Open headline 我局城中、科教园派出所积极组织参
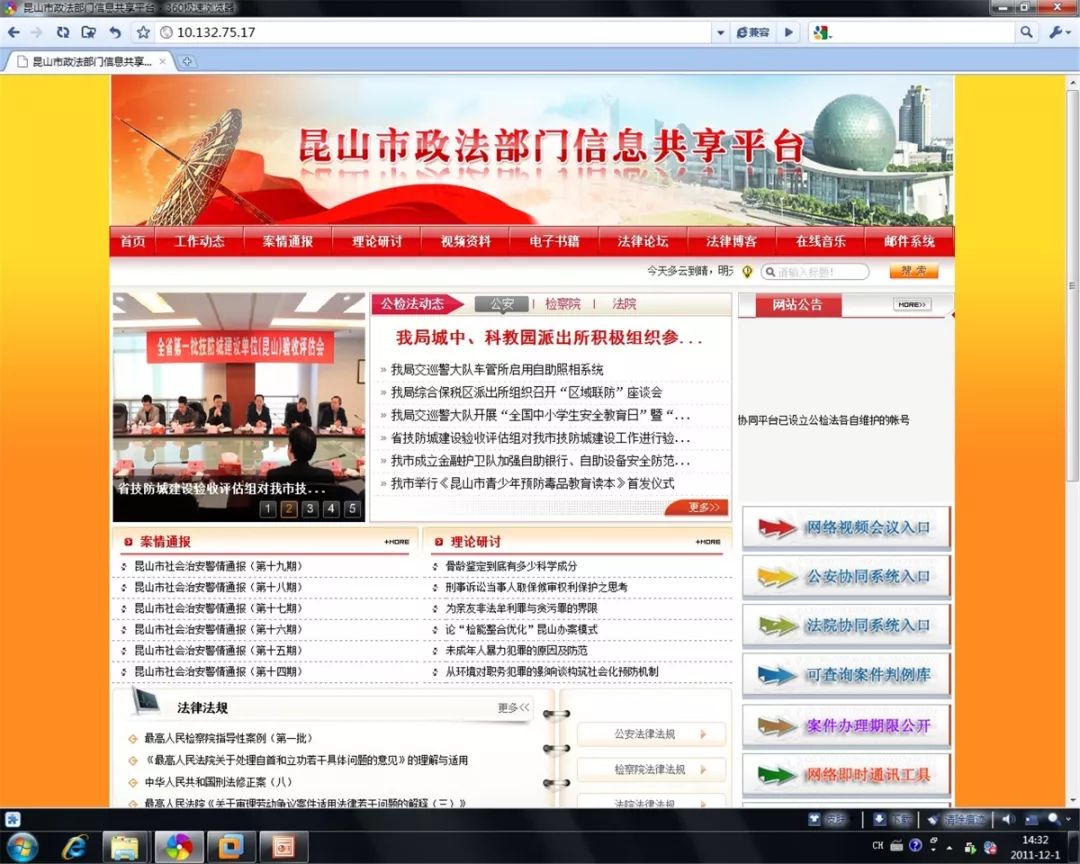Viewport: 1080px width, 864px height. (549, 338)
